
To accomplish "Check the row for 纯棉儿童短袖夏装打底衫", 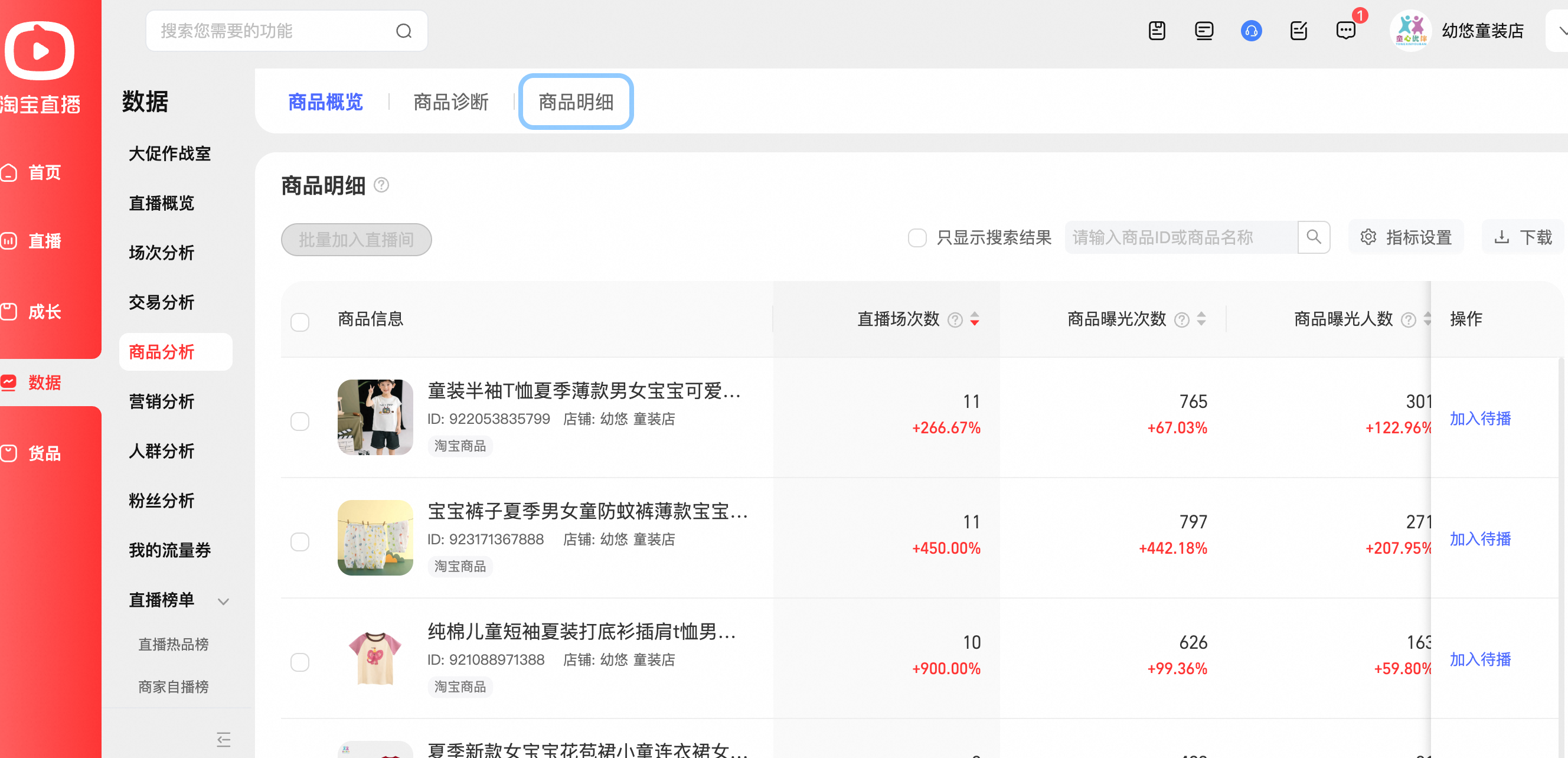I will click(x=299, y=662).
